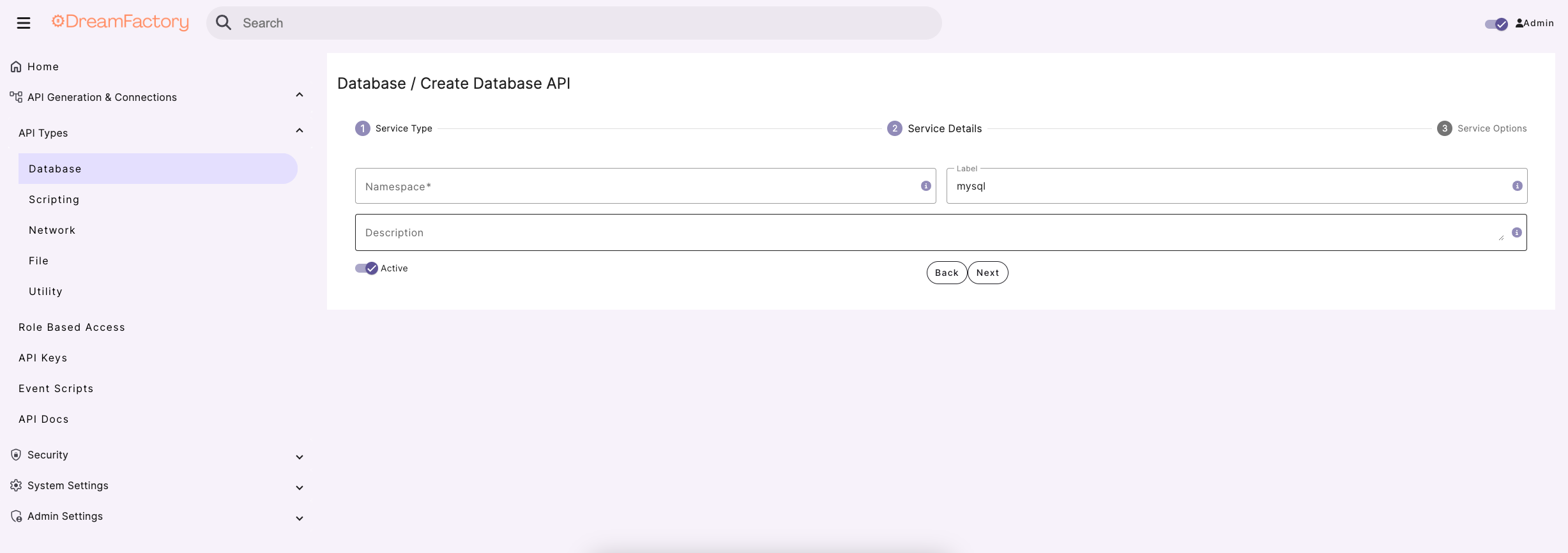The image size is (1568, 553).
Task: Expand the Admin Settings section
Action: point(299,518)
